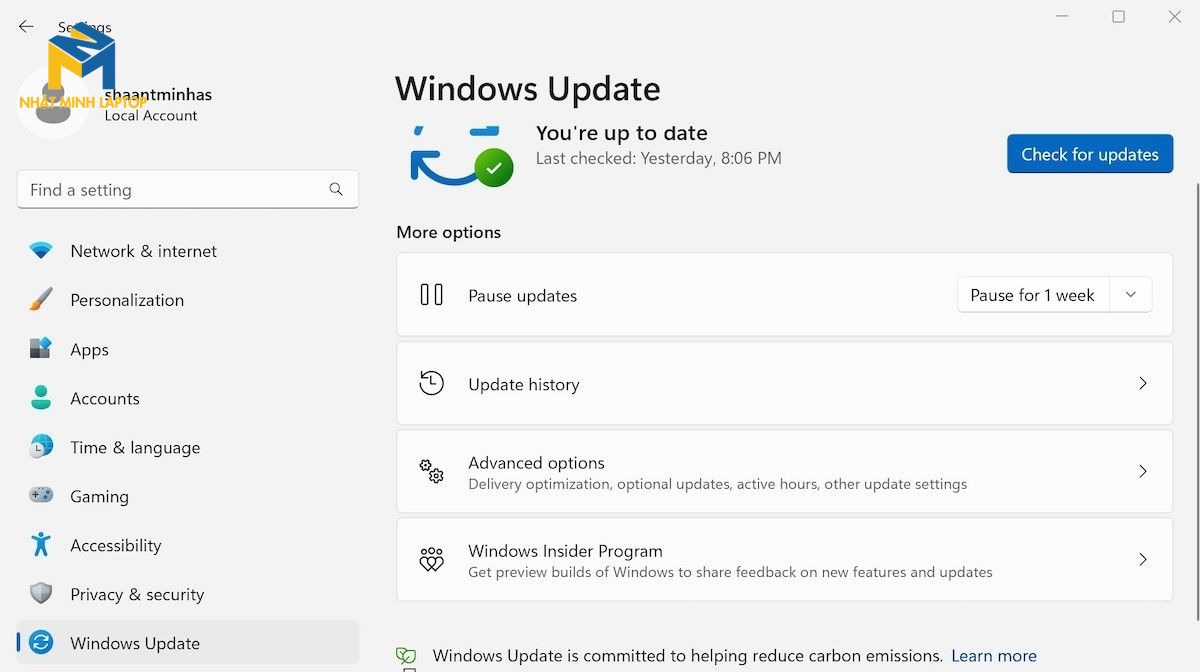Screen dimensions: 1200x672
Task: Click the Windows Insider Program icon
Action: pyautogui.click(x=432, y=559)
